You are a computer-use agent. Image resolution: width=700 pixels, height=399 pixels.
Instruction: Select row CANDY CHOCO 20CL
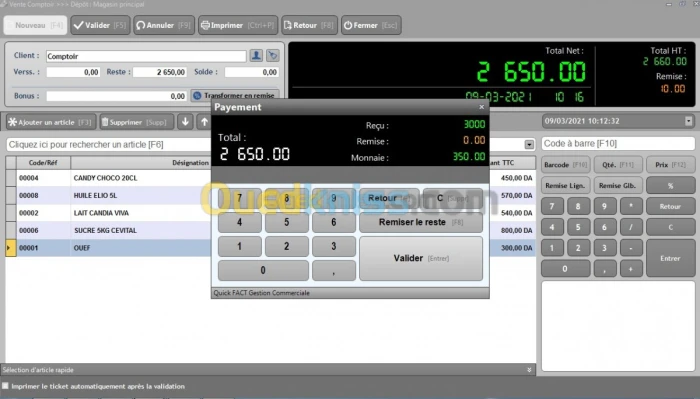click(x=270, y=178)
